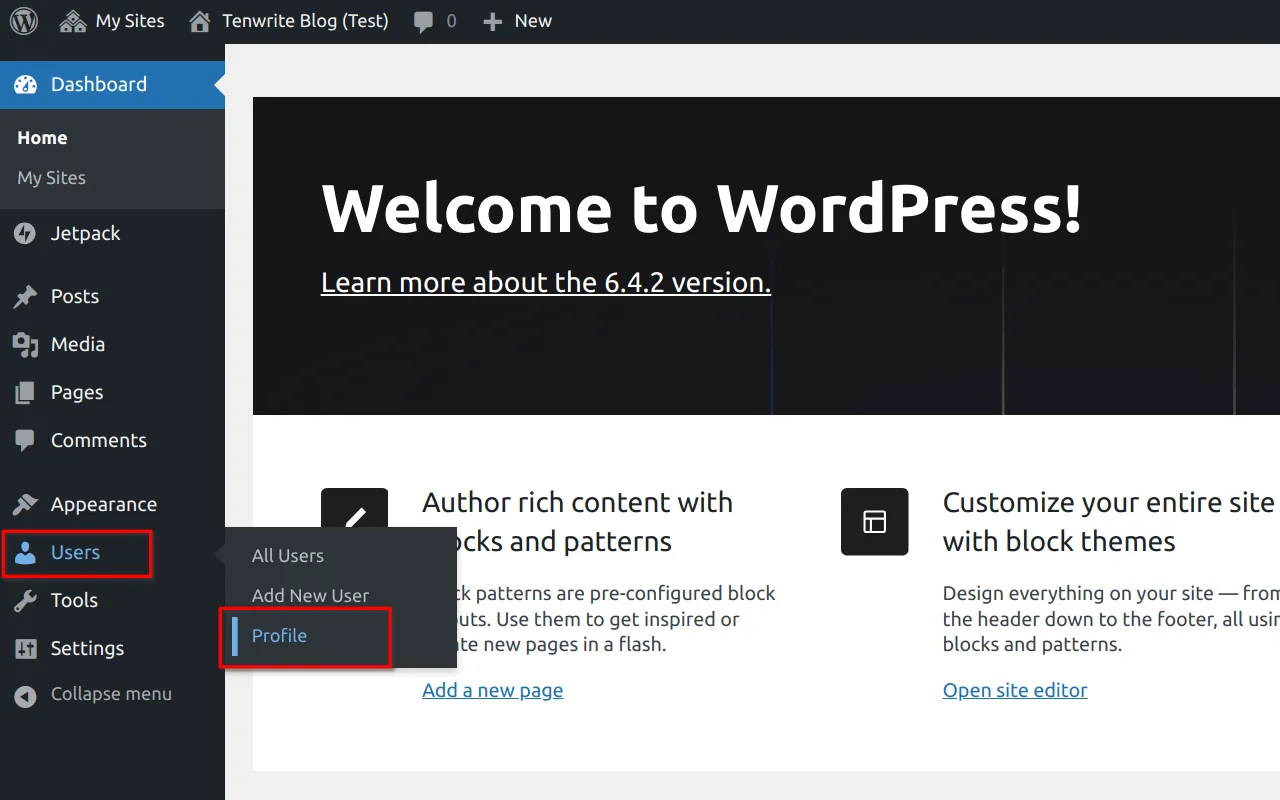Go to Posts in the sidebar
Screen dimensions: 1280x800
coord(112,297)
